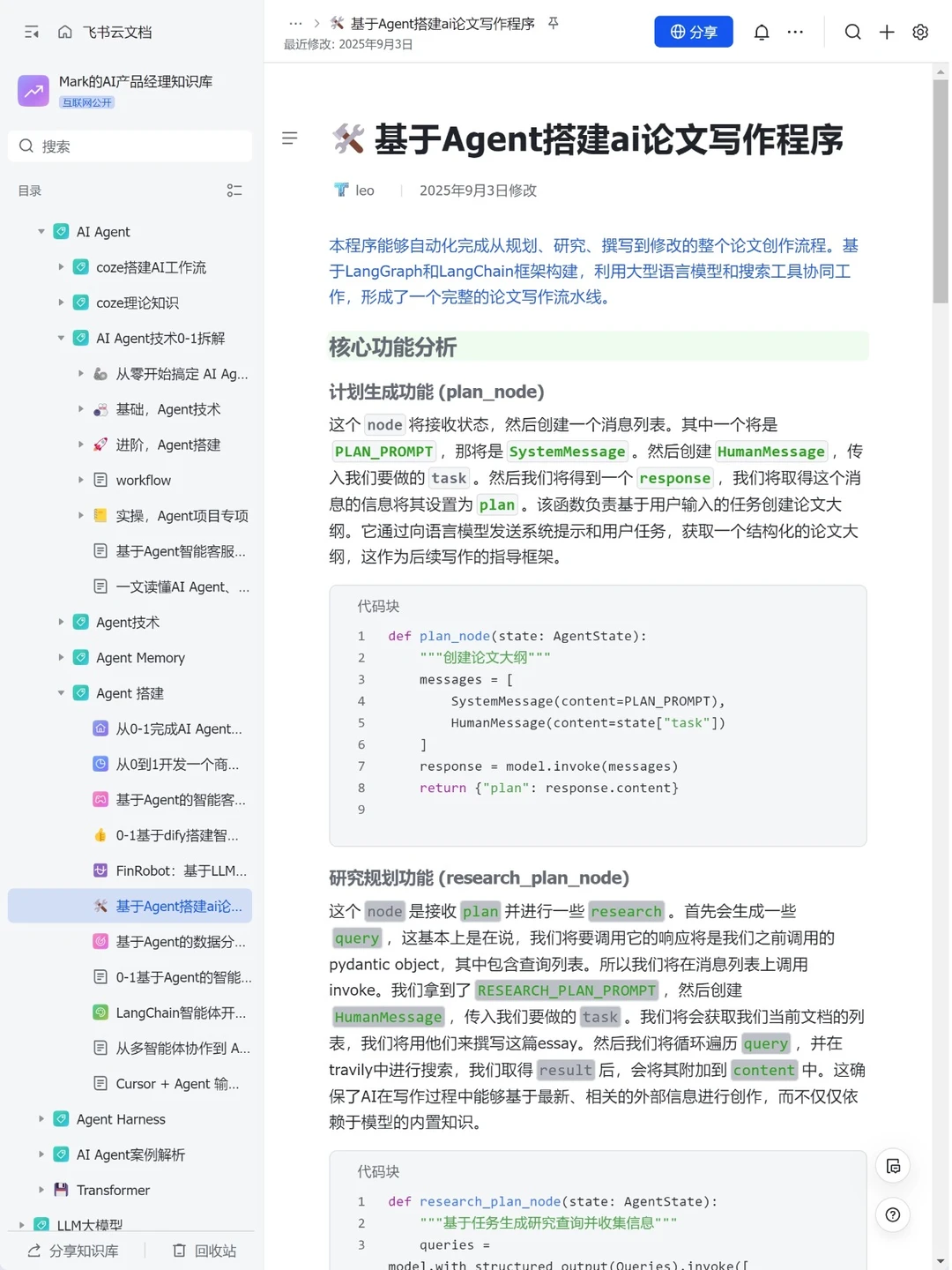Click the vertical scrollbar thumb
The width and height of the screenshot is (952, 1270).
pyautogui.click(x=941, y=191)
